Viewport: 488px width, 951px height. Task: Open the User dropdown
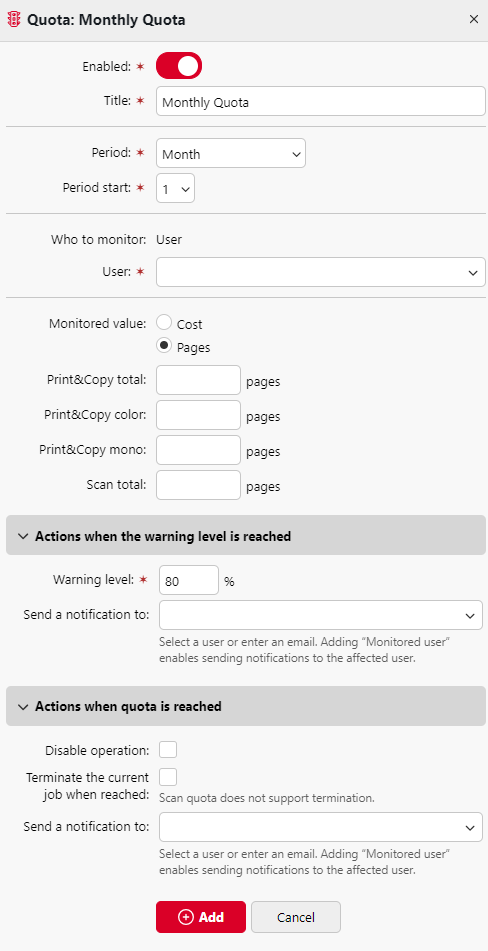click(x=321, y=272)
